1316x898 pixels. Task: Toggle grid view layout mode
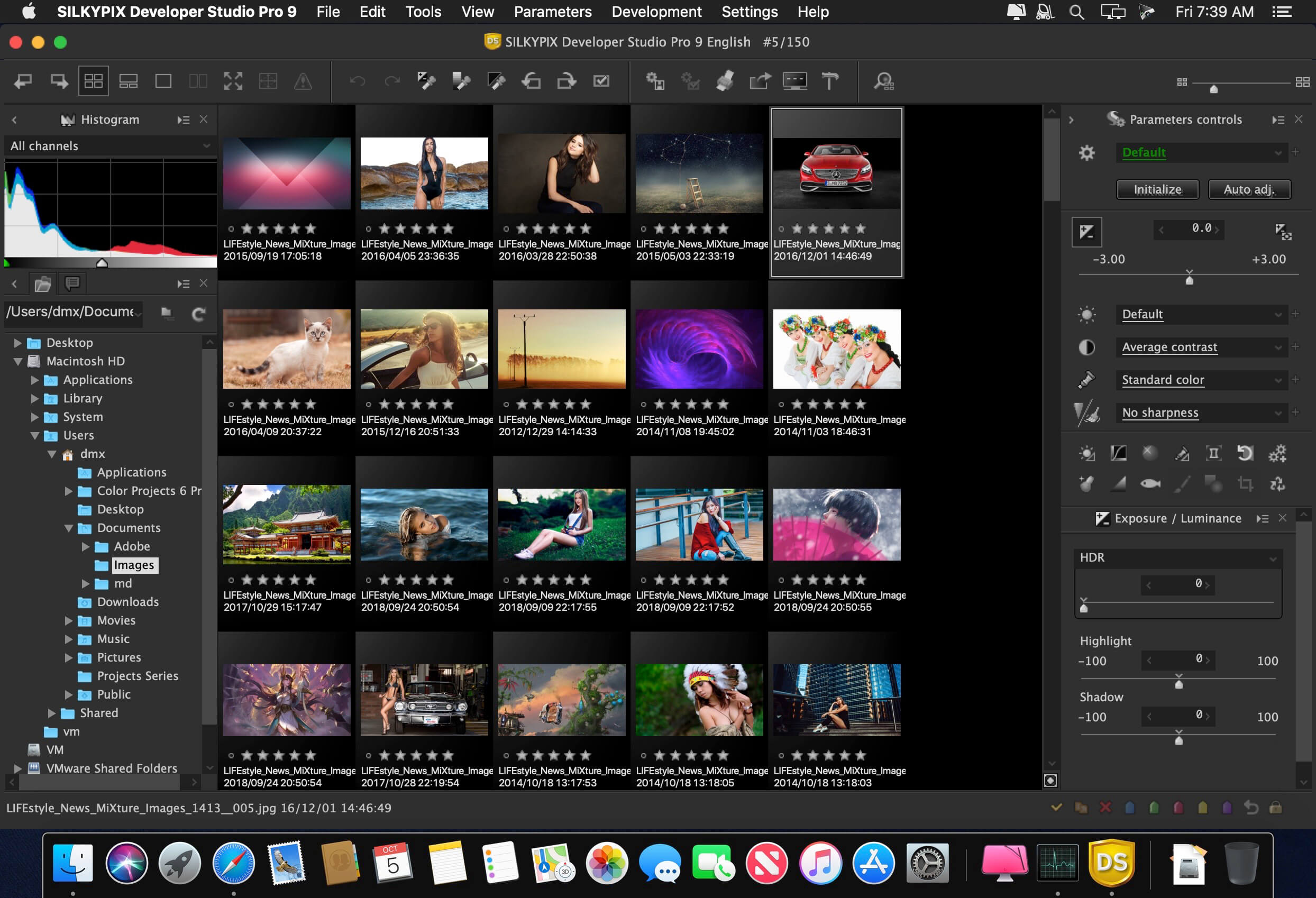(95, 80)
